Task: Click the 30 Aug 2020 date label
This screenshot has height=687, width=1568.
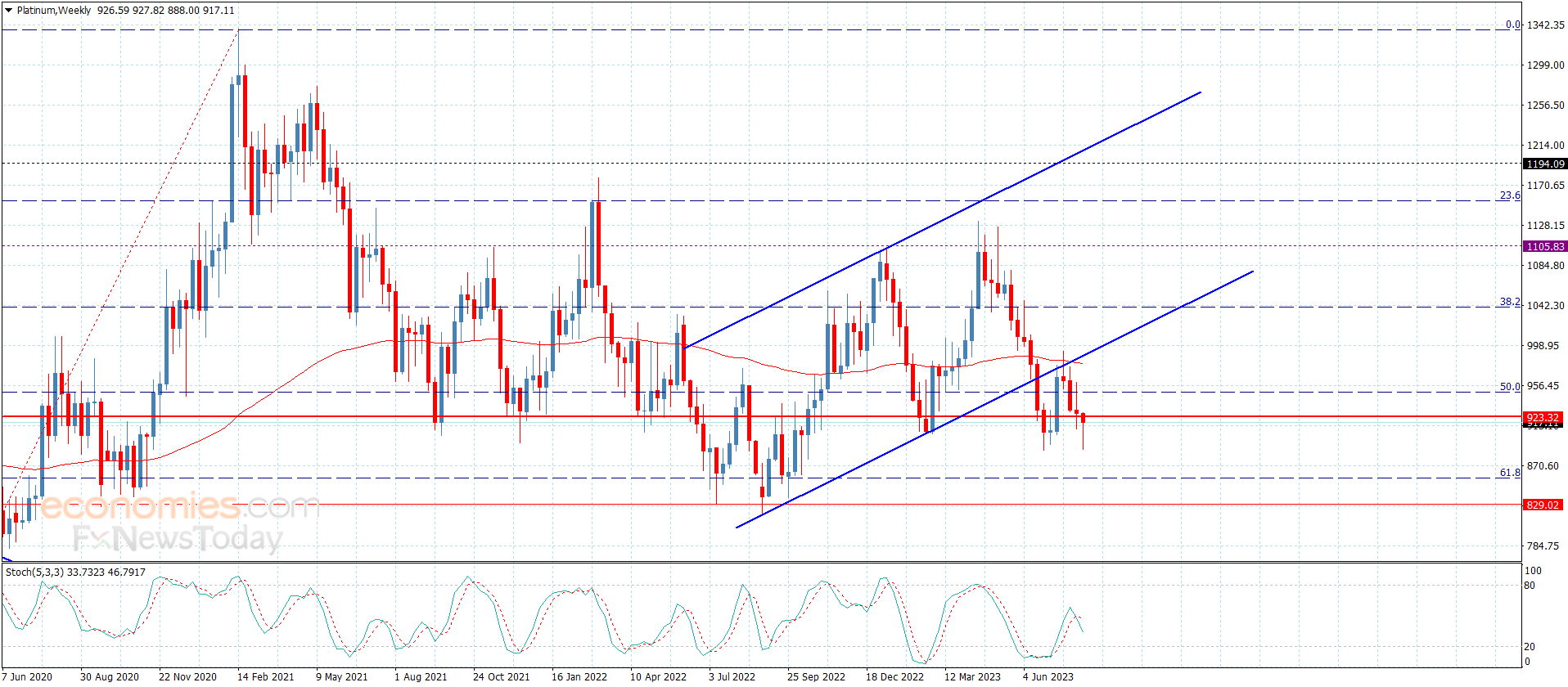Action: 110,676
